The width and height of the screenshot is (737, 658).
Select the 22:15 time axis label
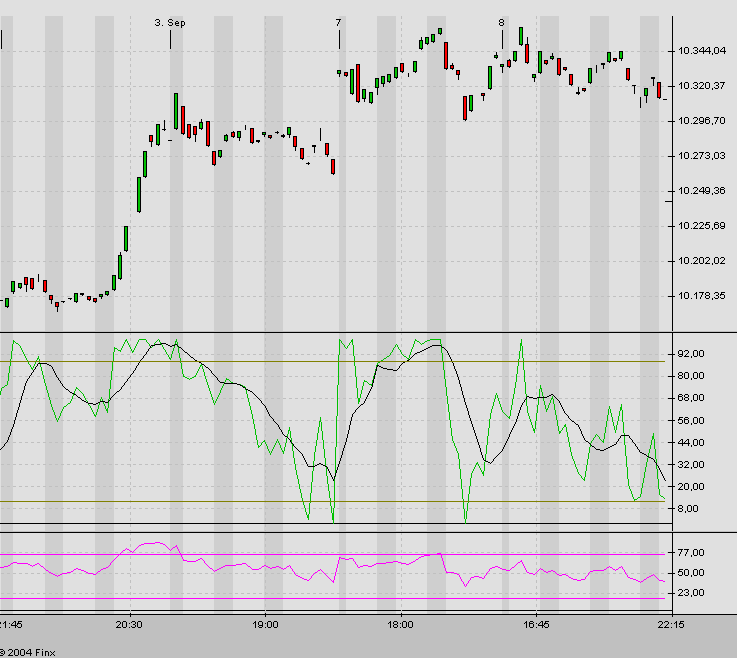tap(670, 624)
